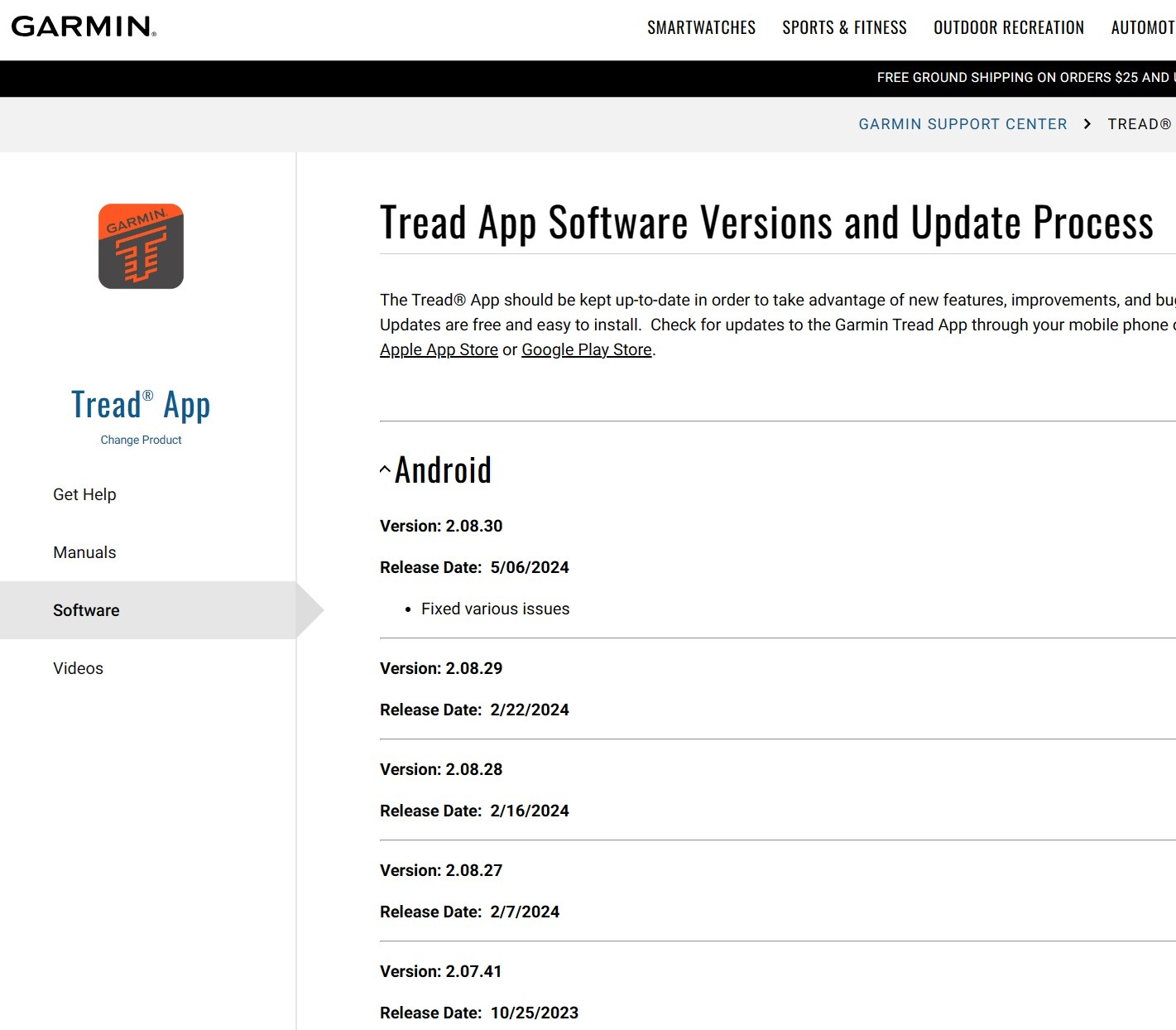Click Version: 2.08.30 text
This screenshot has height=1030, width=1176.
click(441, 526)
